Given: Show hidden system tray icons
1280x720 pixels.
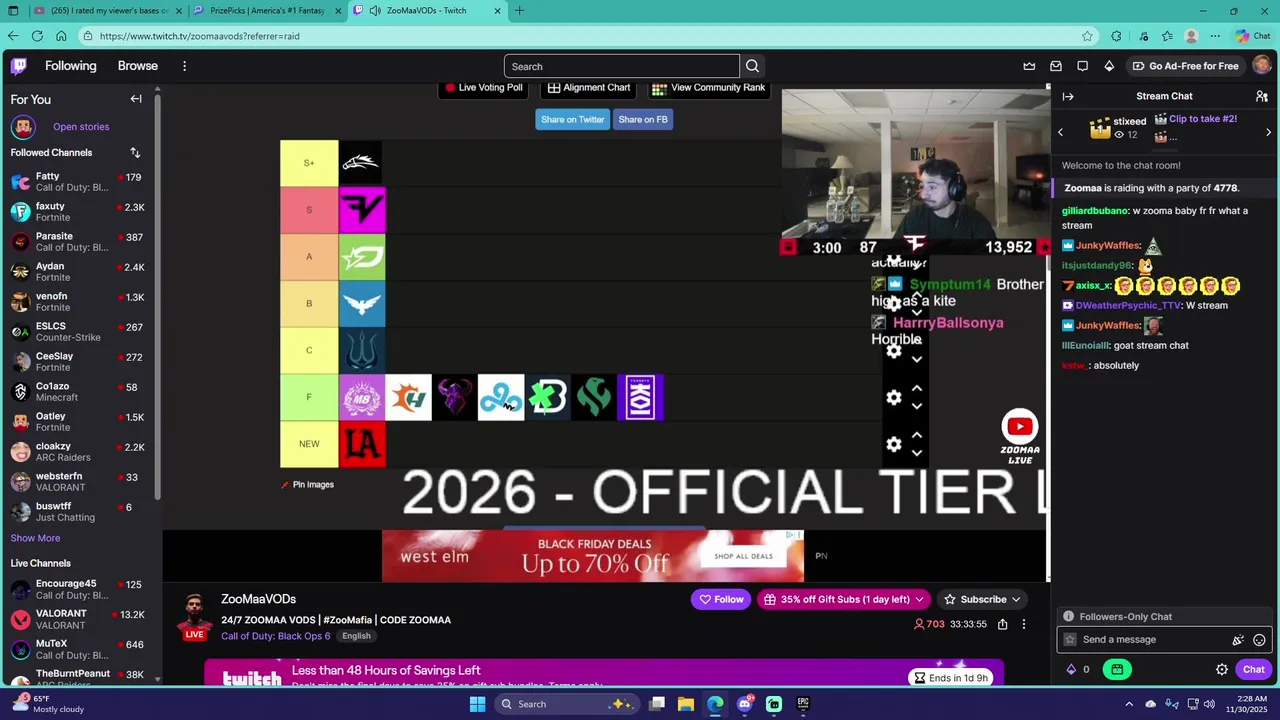Looking at the screenshot, I should tap(1129, 704).
